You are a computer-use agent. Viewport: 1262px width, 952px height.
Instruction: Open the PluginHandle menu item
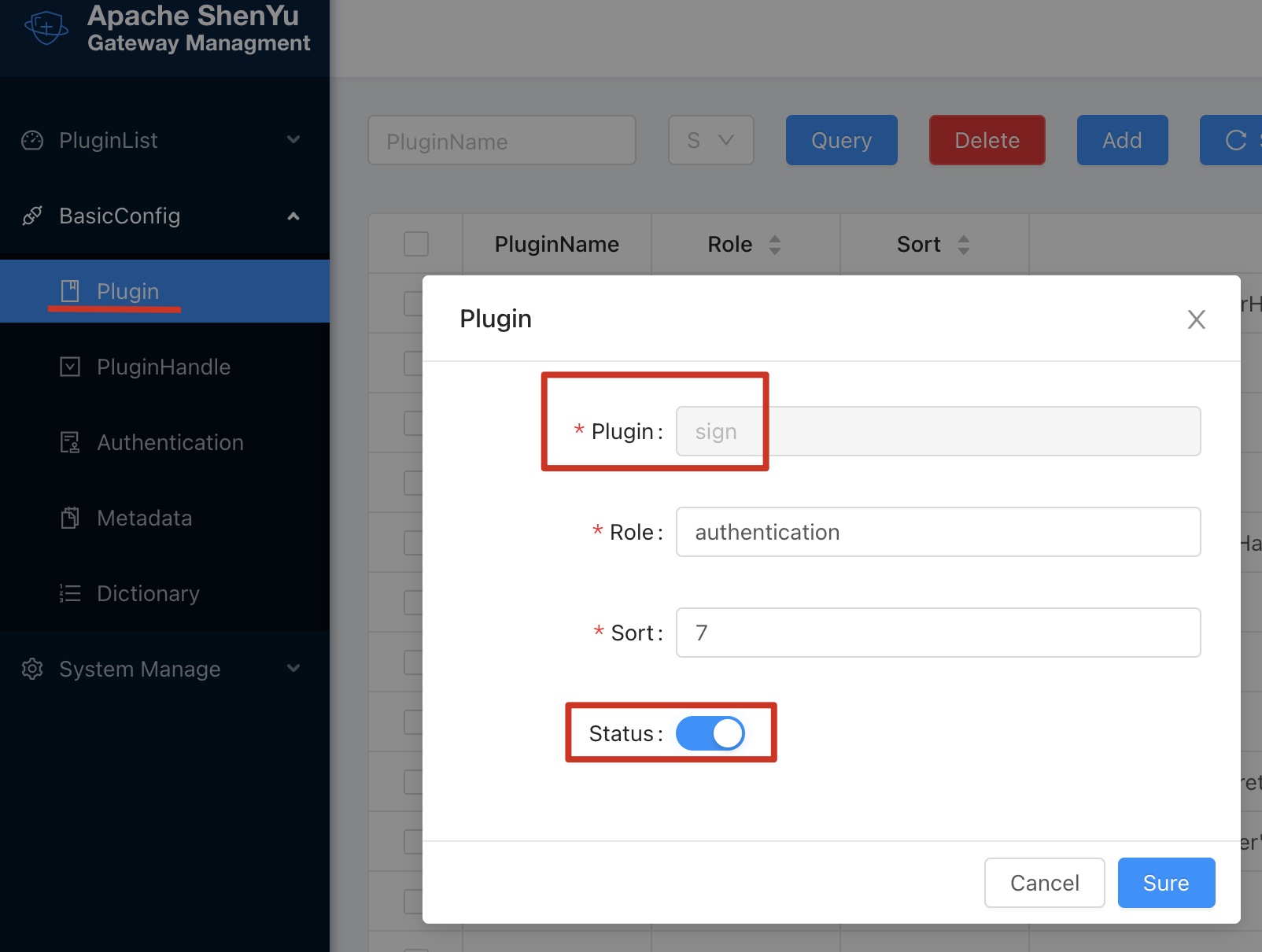pos(163,367)
